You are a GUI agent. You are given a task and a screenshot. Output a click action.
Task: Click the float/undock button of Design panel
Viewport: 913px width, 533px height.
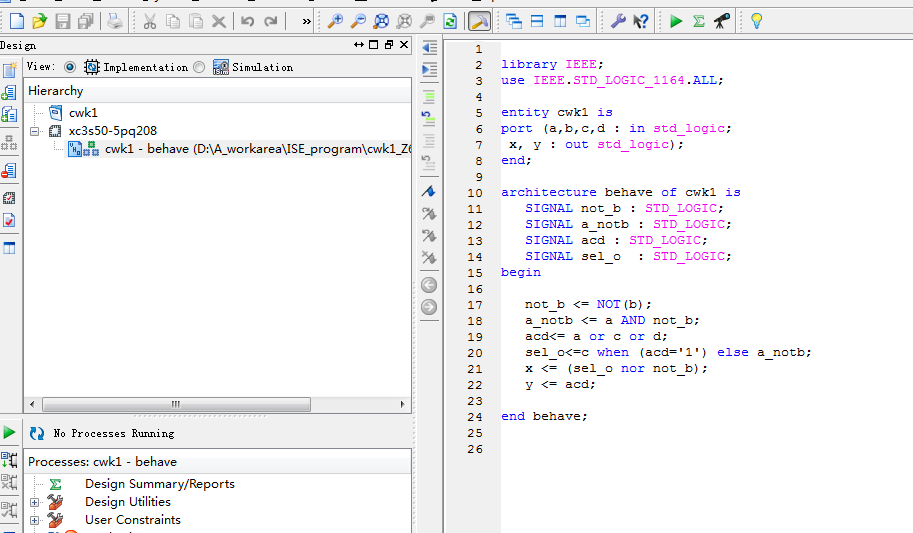tap(389, 45)
